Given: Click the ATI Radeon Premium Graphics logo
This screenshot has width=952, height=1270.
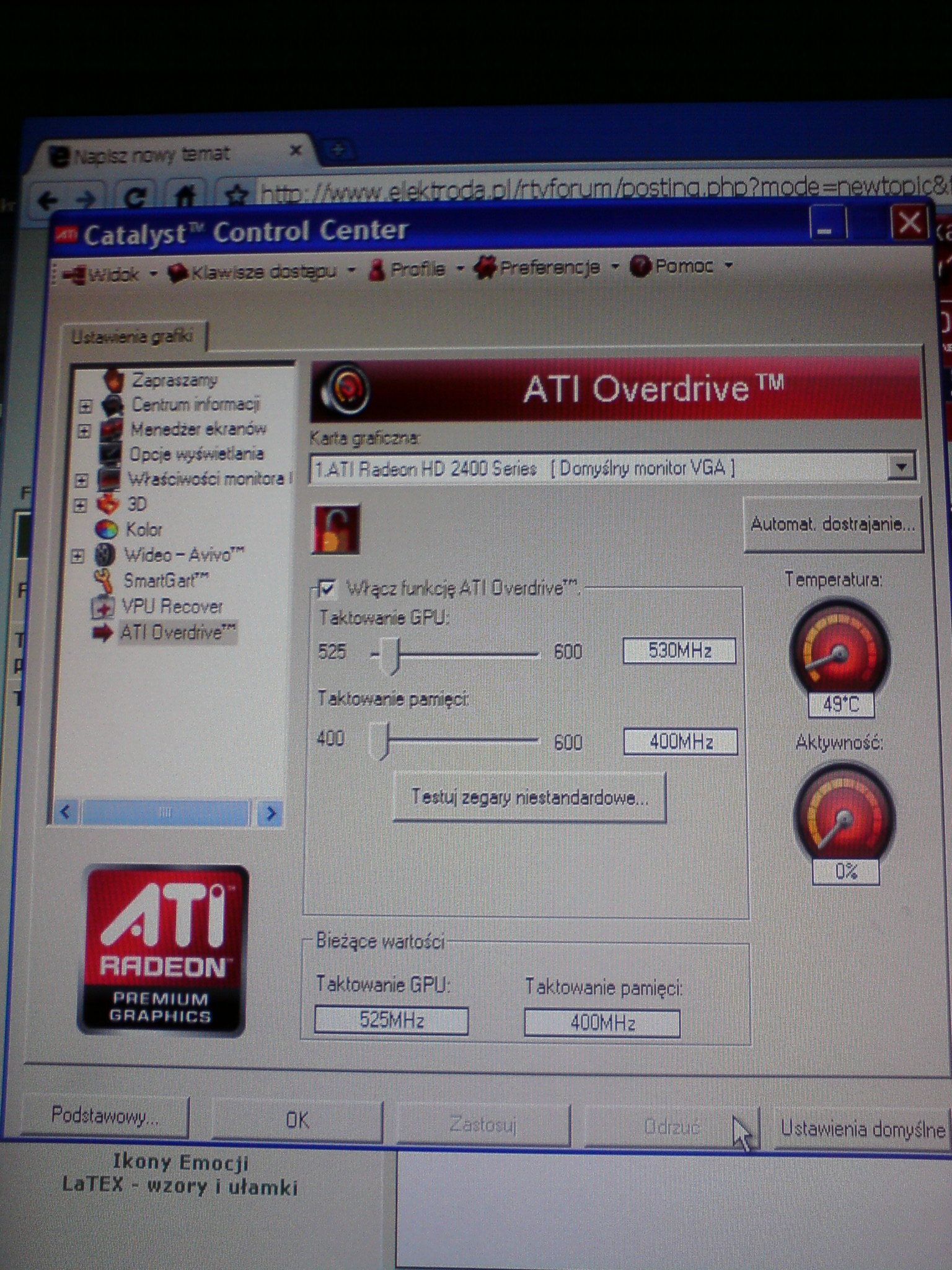Looking at the screenshot, I should (x=162, y=951).
